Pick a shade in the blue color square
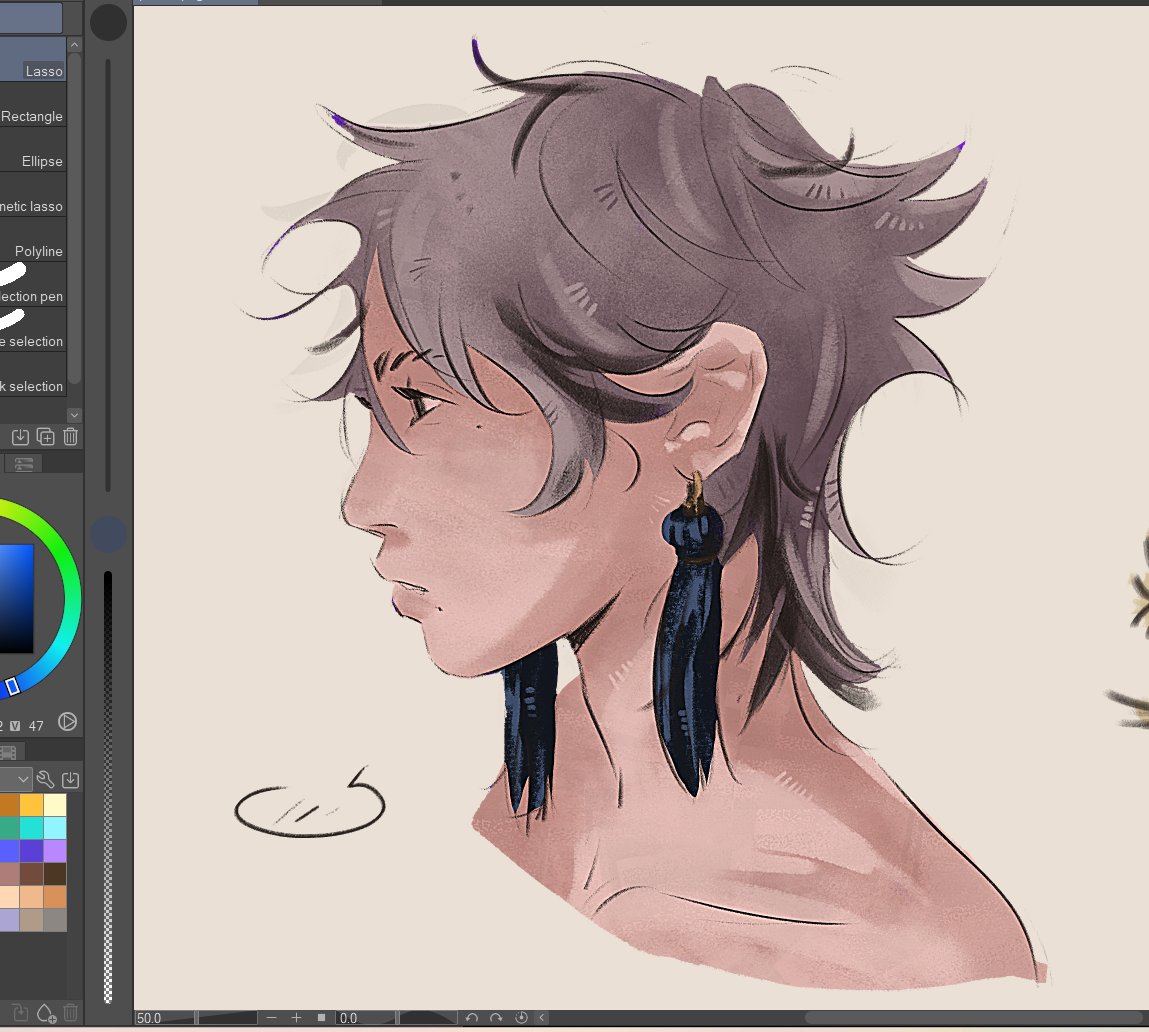This screenshot has width=1149, height=1032. 16,598
